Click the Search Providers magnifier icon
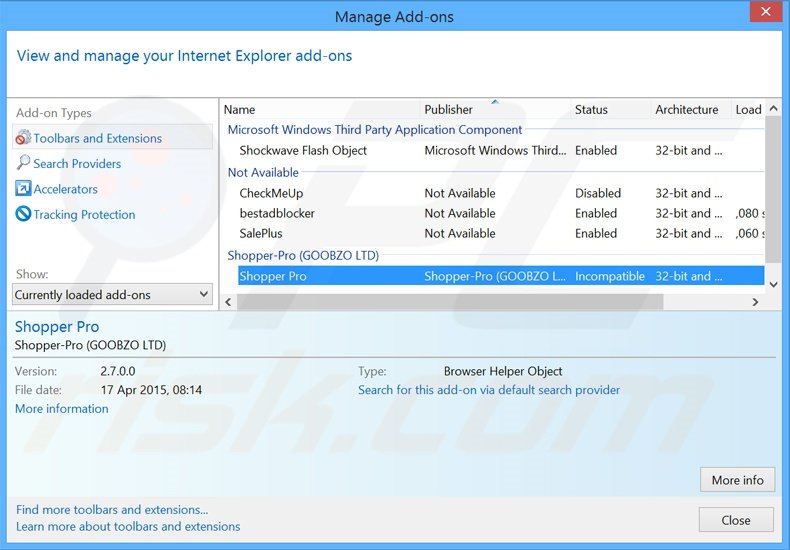This screenshot has height=550, width=790. point(23,163)
